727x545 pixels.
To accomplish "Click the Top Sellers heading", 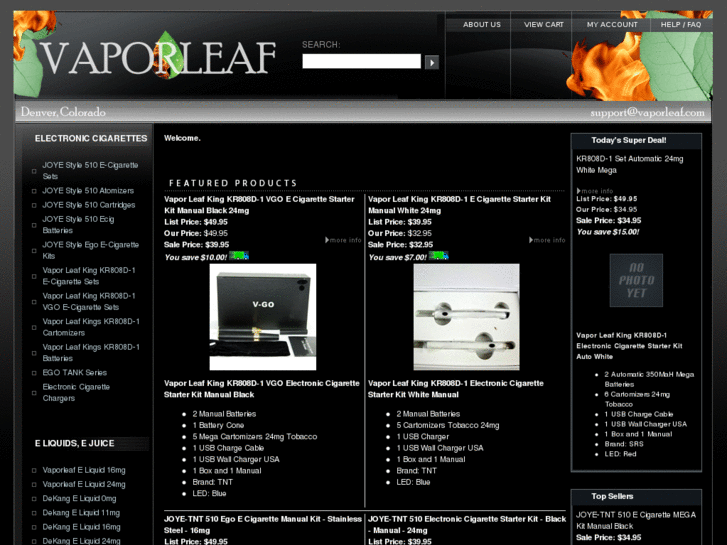I will pyautogui.click(x=612, y=496).
